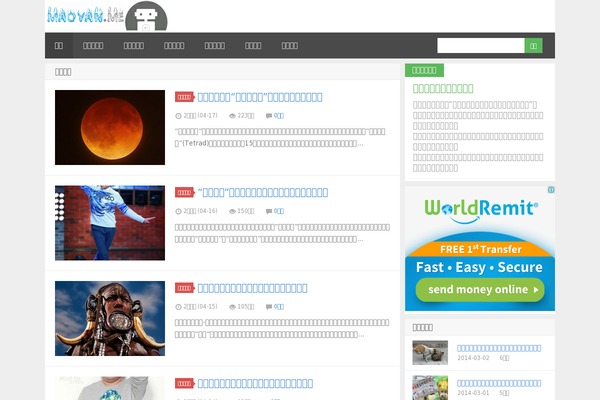Screen dimensions: 600x400
Task: Open the dancer on brick wall thumbnail
Action: 110,223
